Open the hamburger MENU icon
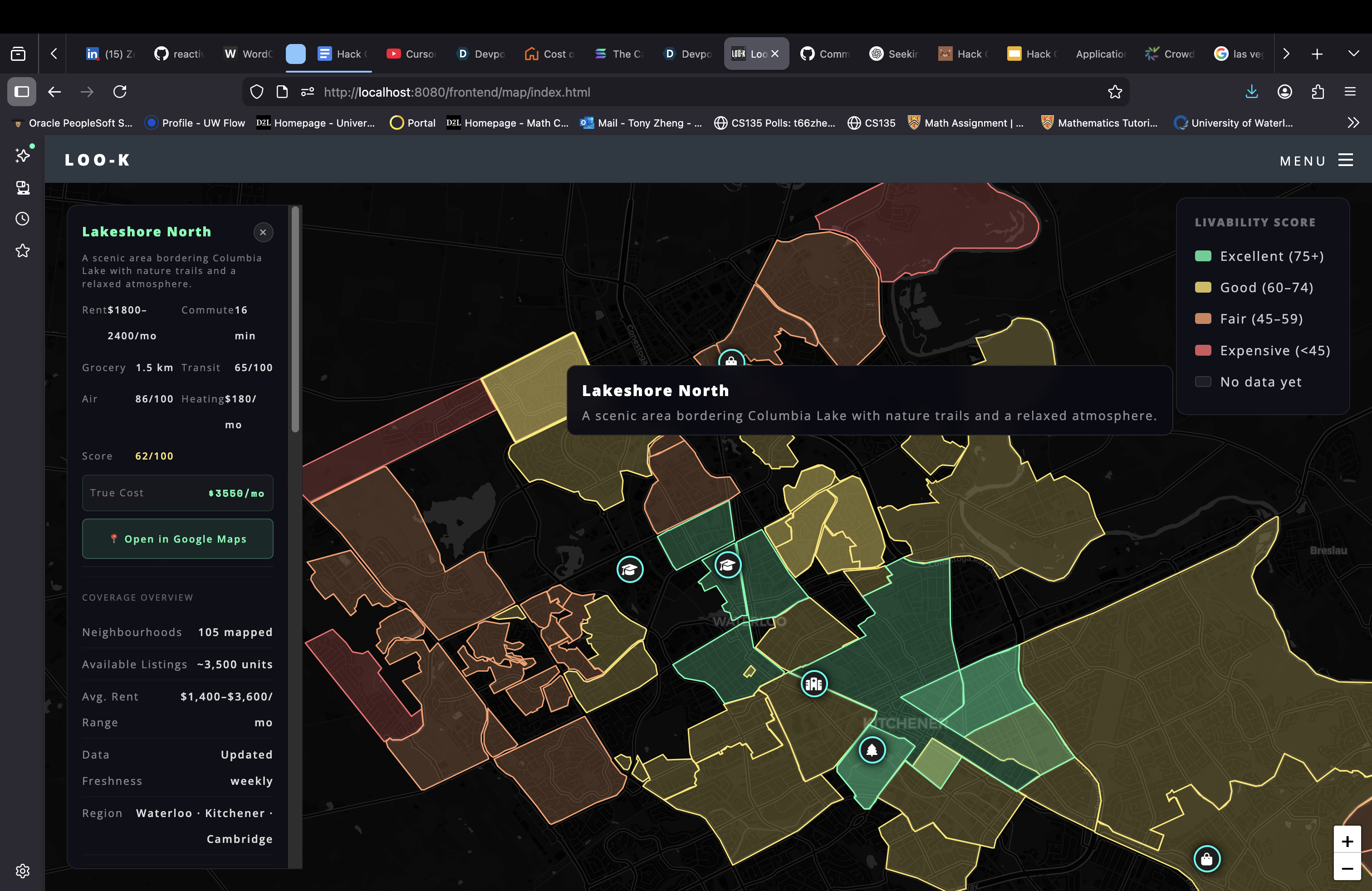Screen dimensions: 1372x891 tap(1346, 160)
